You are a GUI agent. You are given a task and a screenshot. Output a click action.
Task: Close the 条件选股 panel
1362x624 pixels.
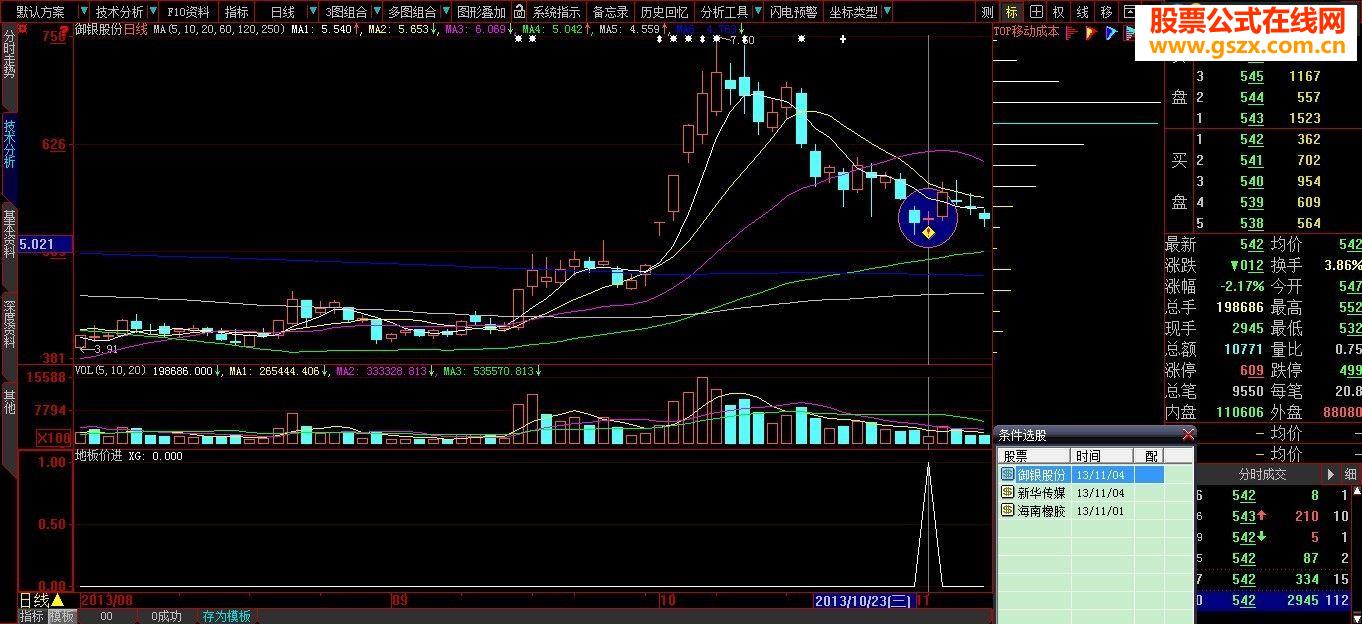(1187, 435)
